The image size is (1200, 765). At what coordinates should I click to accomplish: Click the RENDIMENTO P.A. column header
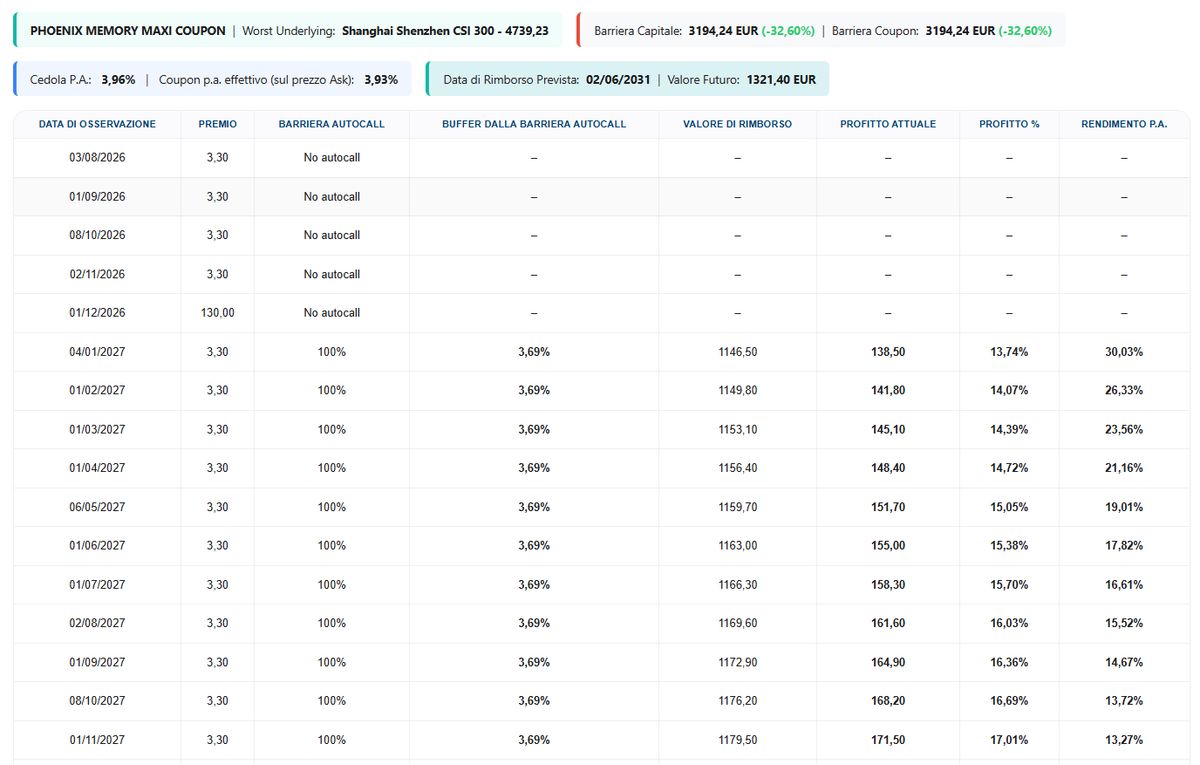click(1124, 124)
